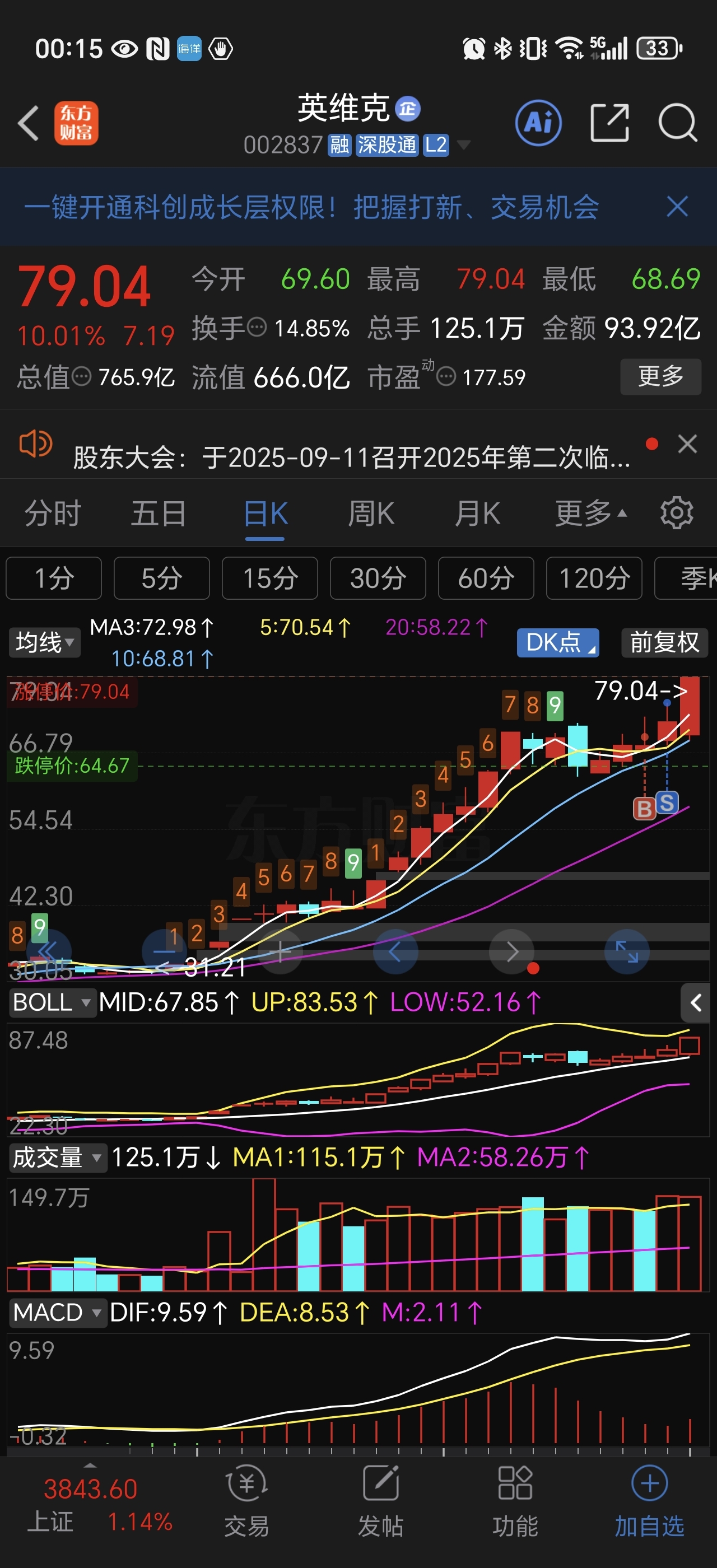The width and height of the screenshot is (717, 1568).
Task: Open the 均线 indicator dropdown
Action: (x=44, y=642)
